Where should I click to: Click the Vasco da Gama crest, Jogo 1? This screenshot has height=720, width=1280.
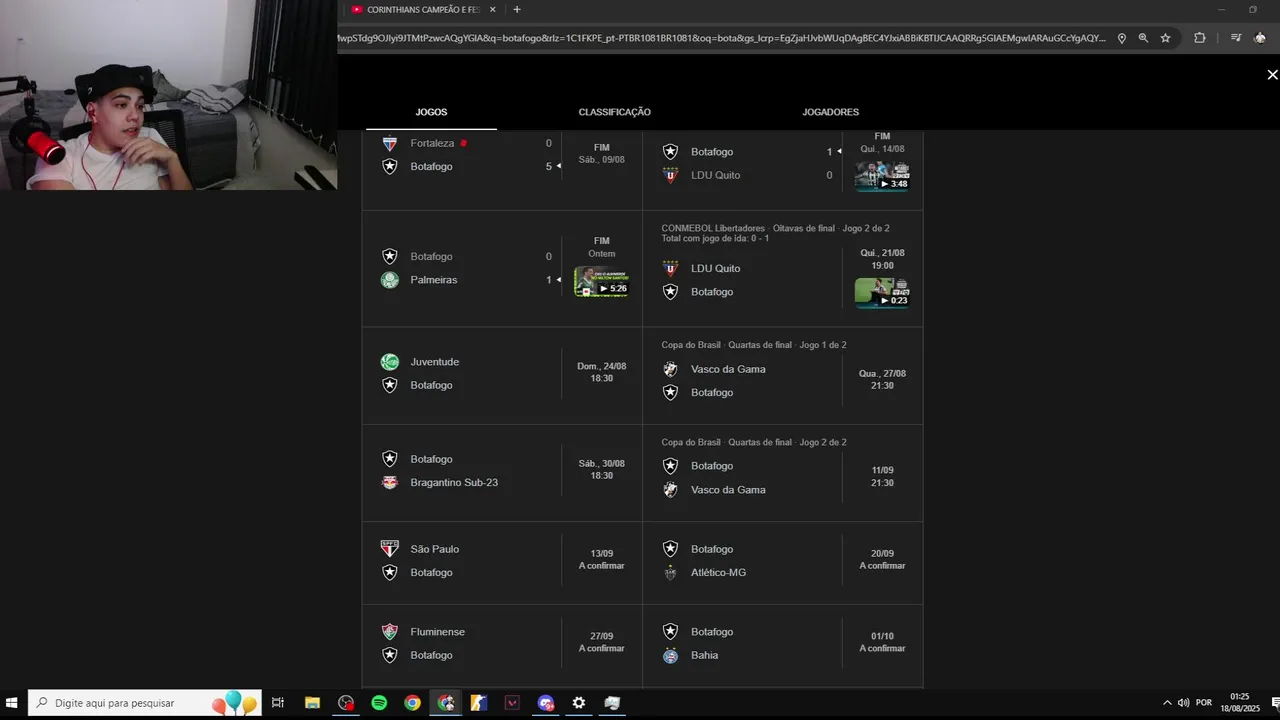[670, 369]
